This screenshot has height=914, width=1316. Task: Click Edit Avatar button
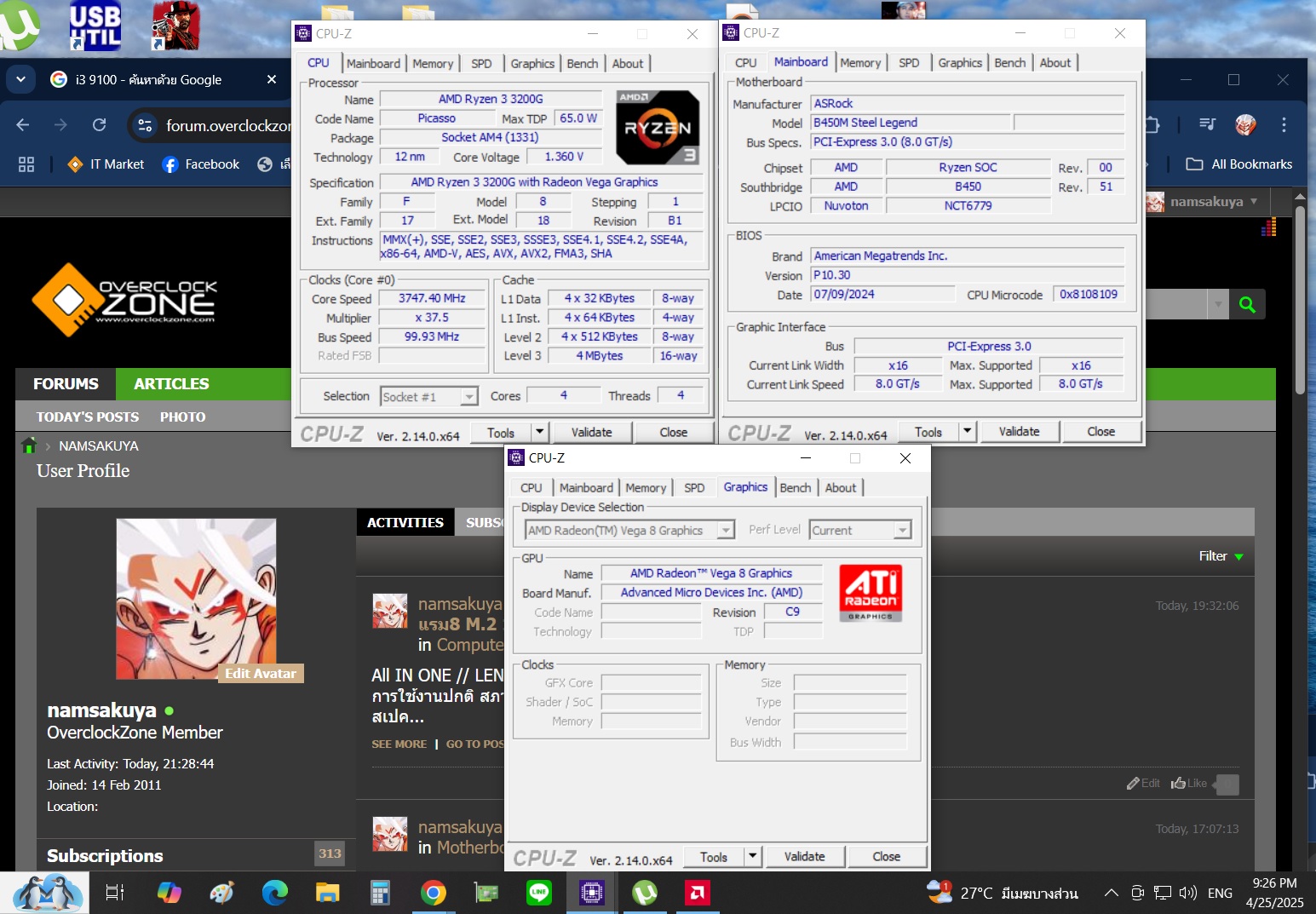tap(261, 673)
